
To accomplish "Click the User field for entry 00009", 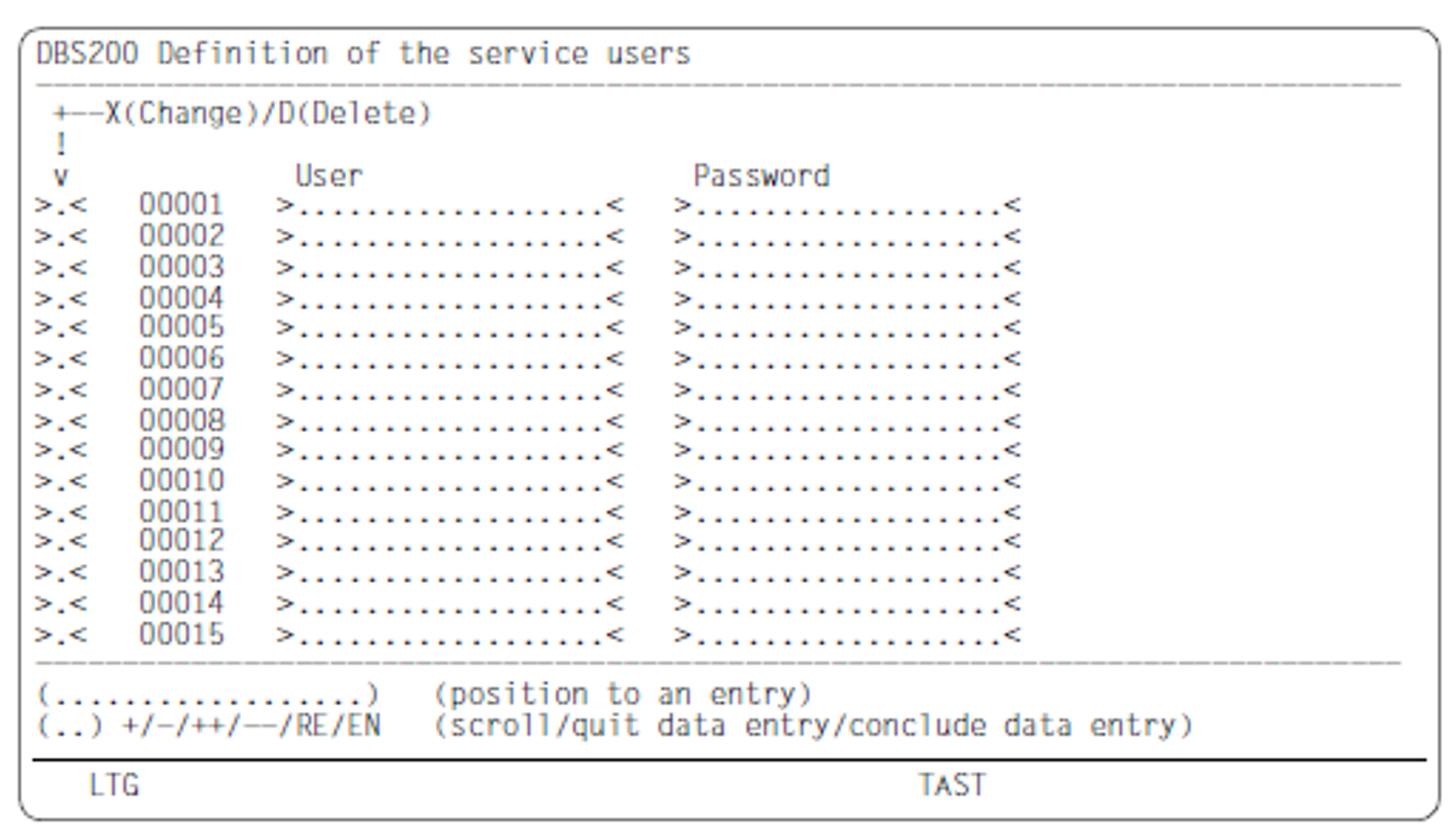I will pos(450,450).
